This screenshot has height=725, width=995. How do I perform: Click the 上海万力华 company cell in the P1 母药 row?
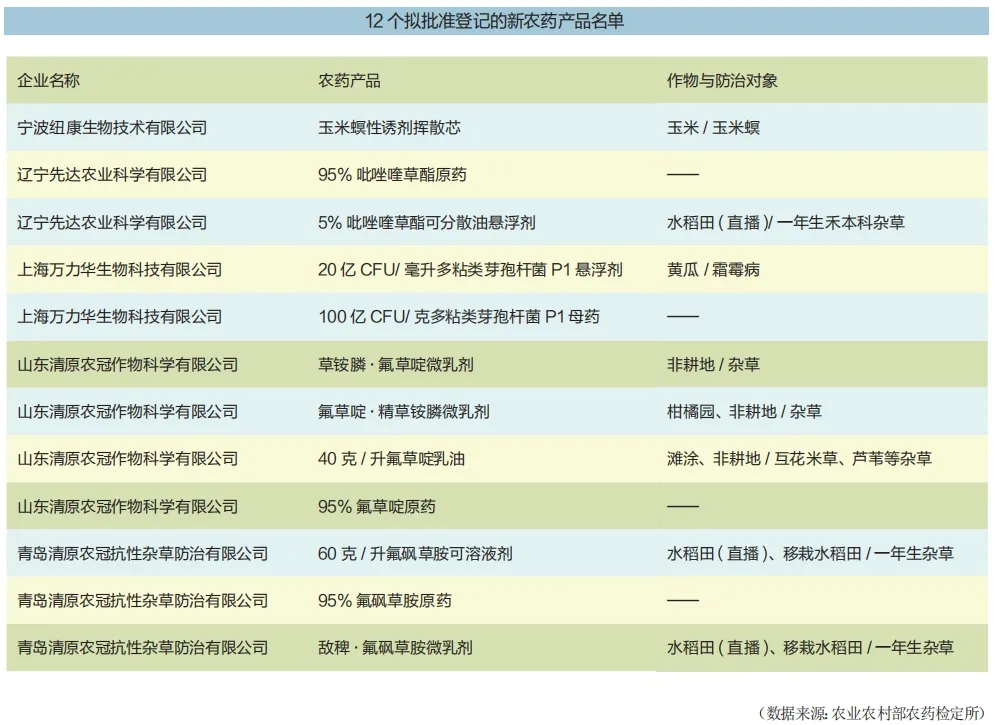[x=120, y=317]
